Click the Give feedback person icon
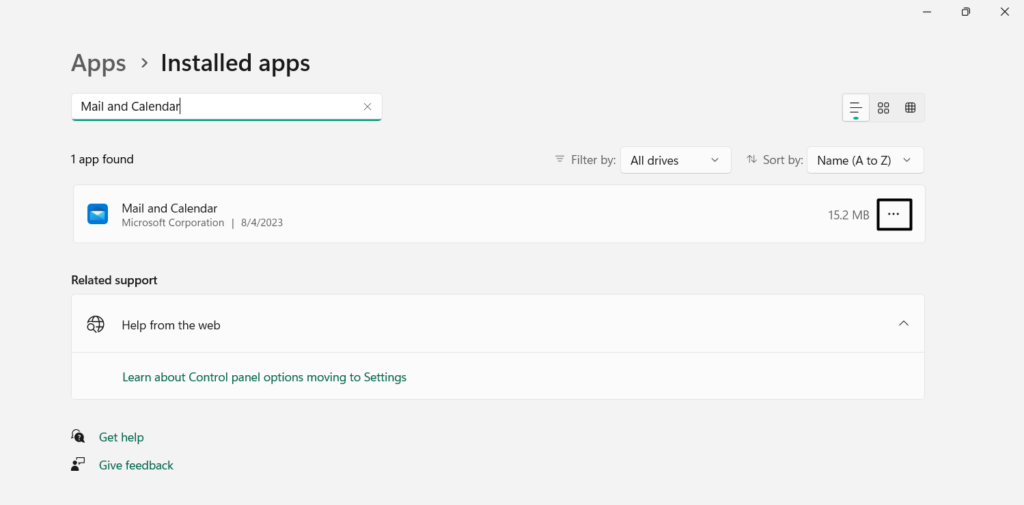Viewport: 1024px width, 505px height. coord(78,465)
